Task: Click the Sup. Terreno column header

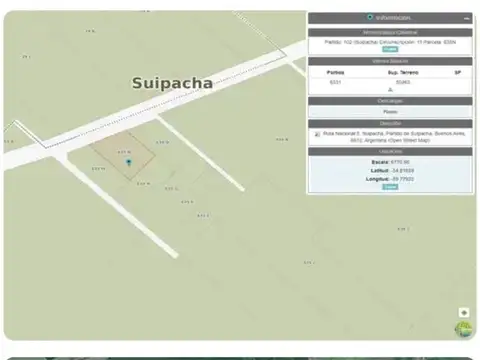Action: (403, 72)
